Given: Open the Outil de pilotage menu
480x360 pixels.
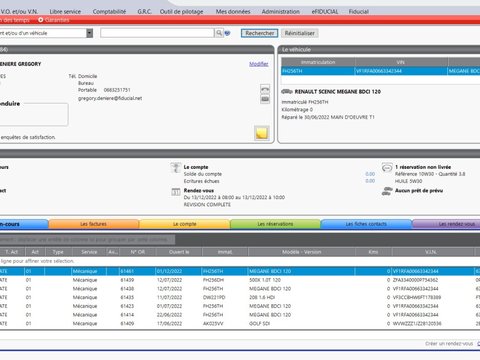Looking at the screenshot, I should point(181,12).
